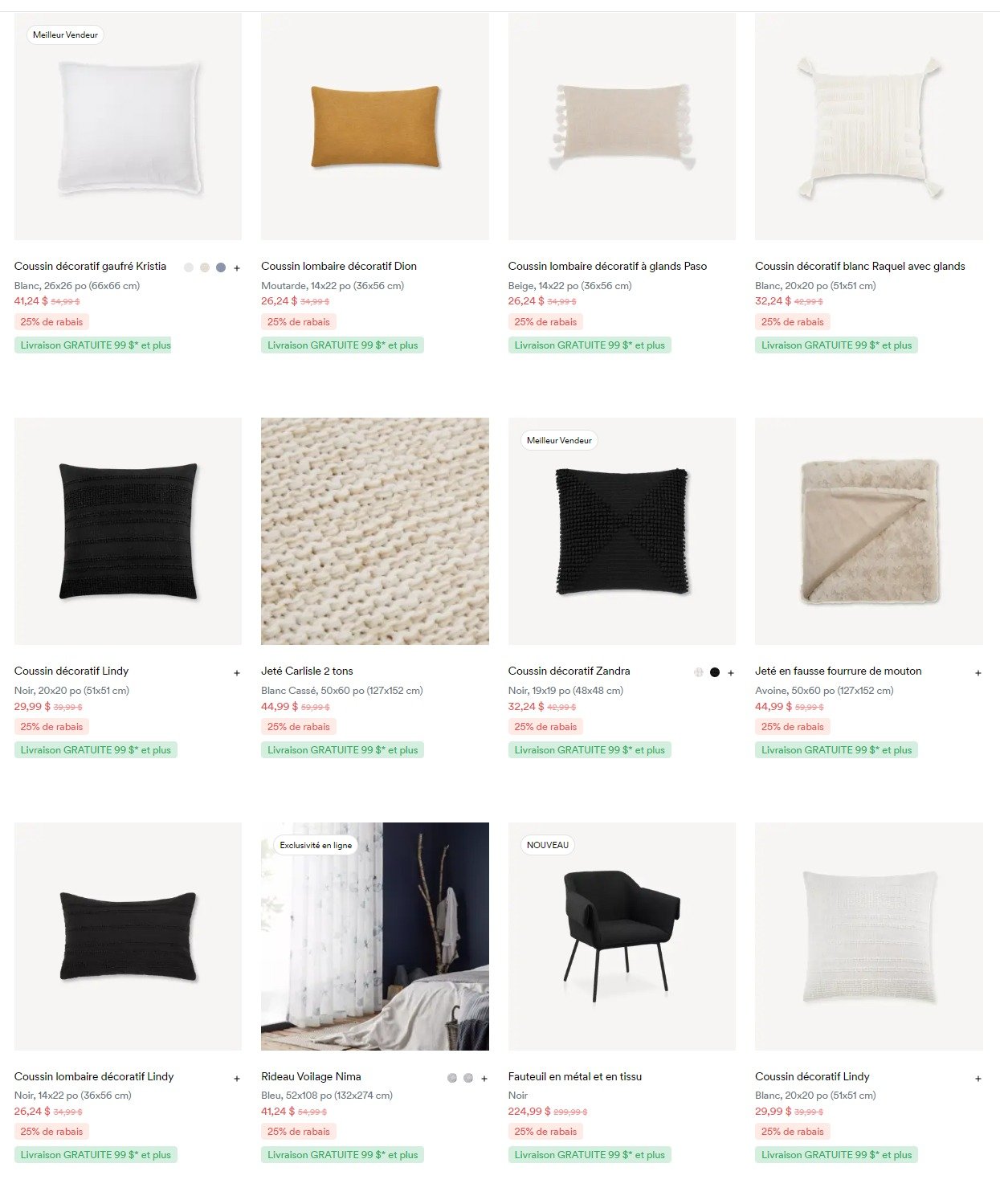View the black armchair product image
This screenshot has width=1000, height=1204.
click(x=622, y=937)
